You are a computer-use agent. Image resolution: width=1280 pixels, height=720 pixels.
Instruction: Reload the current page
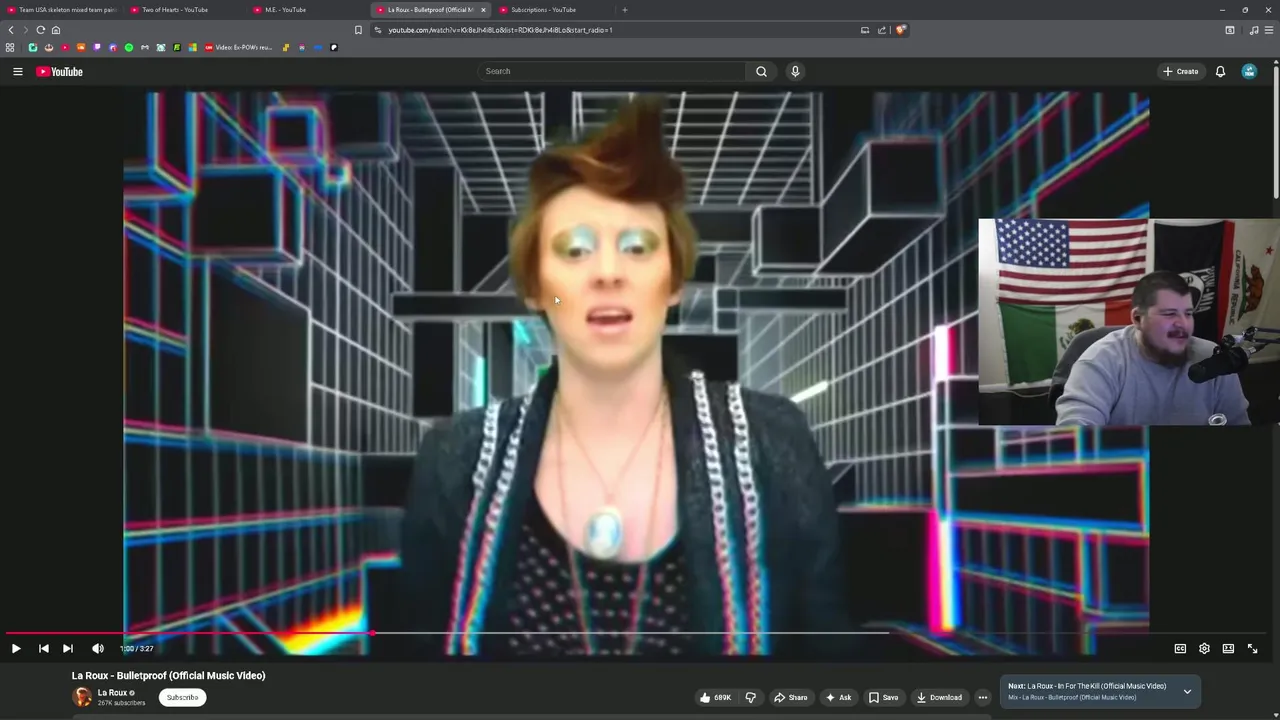(41, 30)
